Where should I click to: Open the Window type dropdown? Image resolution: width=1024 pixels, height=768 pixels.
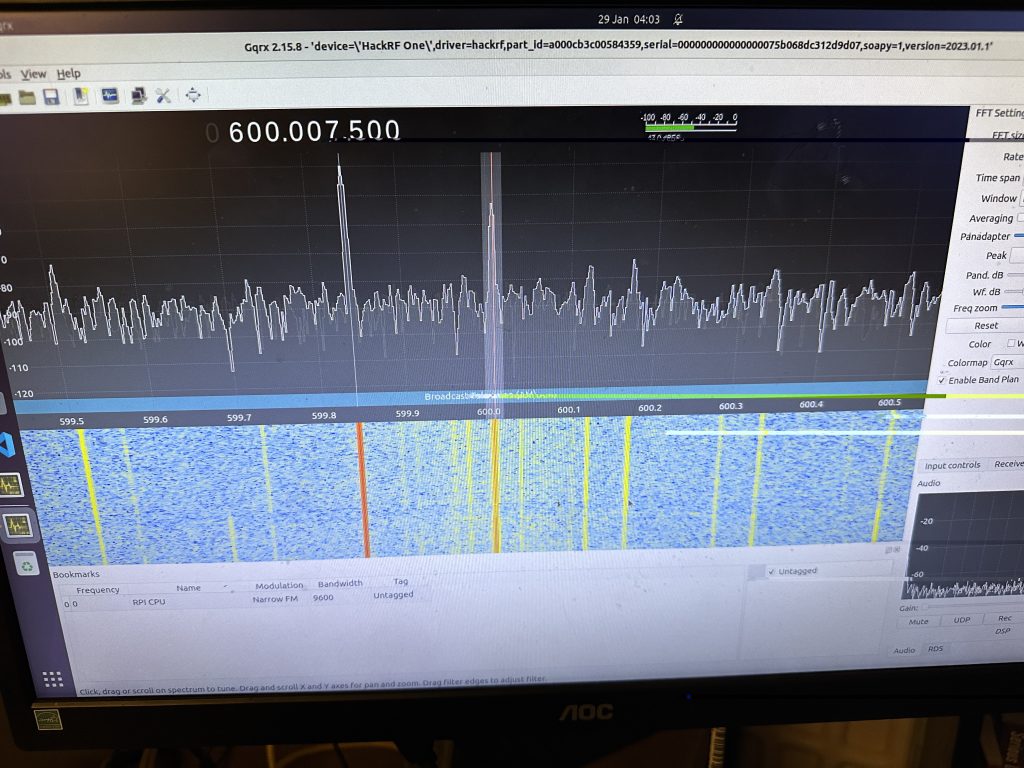click(x=1021, y=198)
